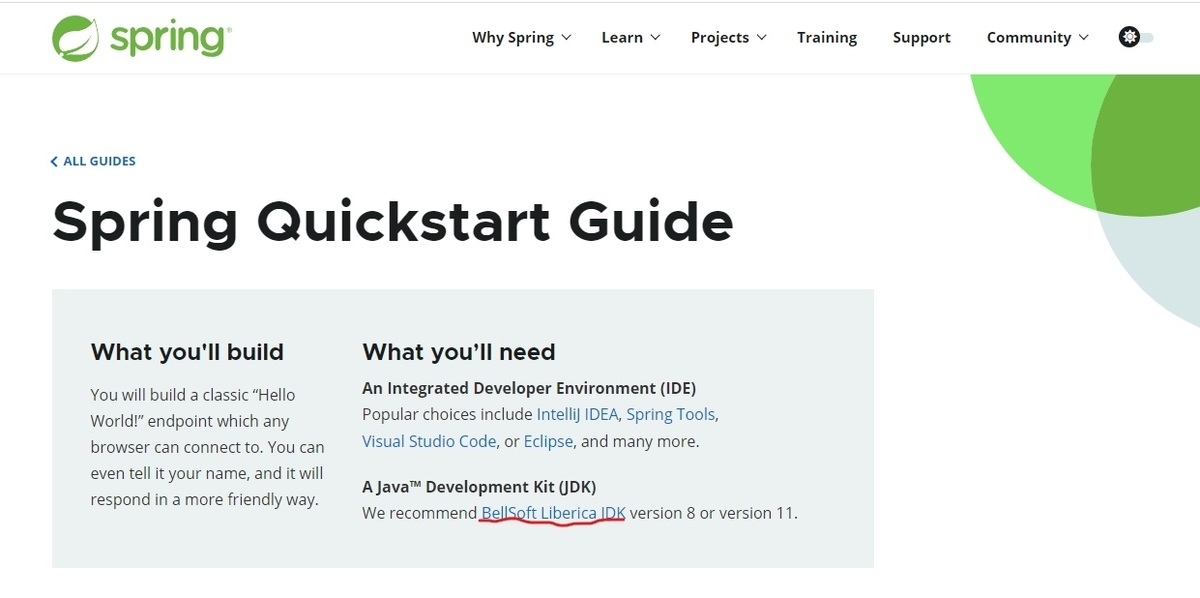1200x598 pixels.
Task: Open the IntelliJ IDEA link
Action: click(577, 414)
